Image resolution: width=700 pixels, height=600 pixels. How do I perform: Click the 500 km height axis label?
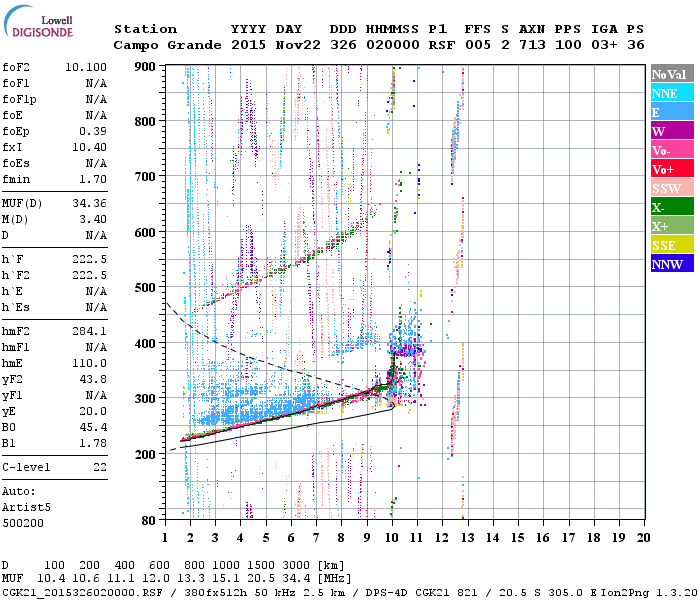(x=145, y=288)
